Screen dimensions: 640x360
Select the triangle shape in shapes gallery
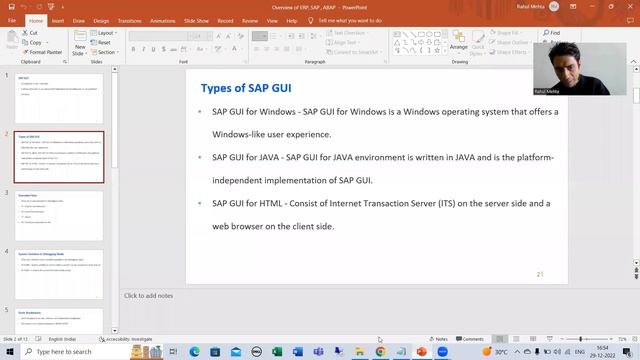click(x=397, y=42)
